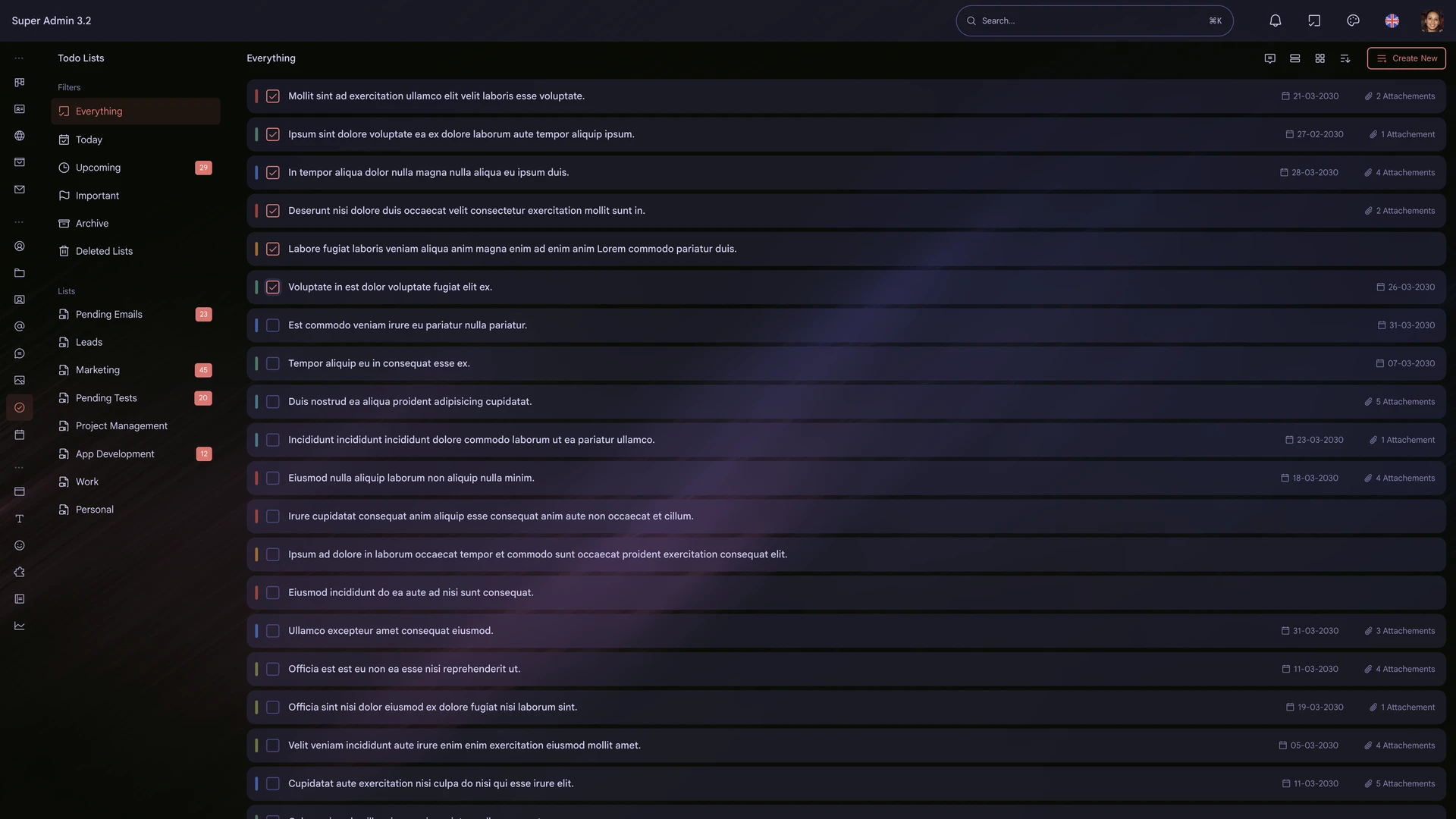Image resolution: width=1456 pixels, height=819 pixels.
Task: Open the notifications bell
Action: [x=1276, y=20]
